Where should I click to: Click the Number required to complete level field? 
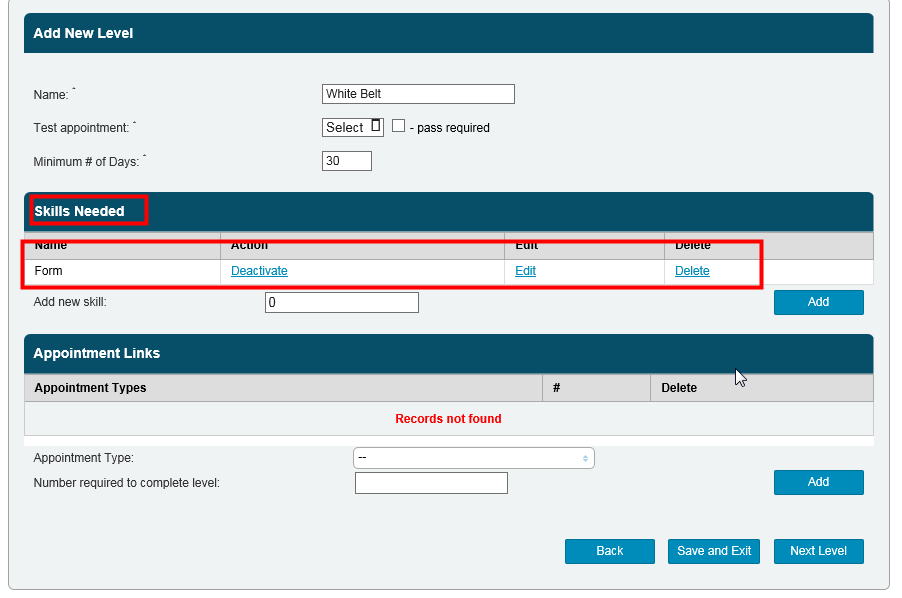pos(431,484)
